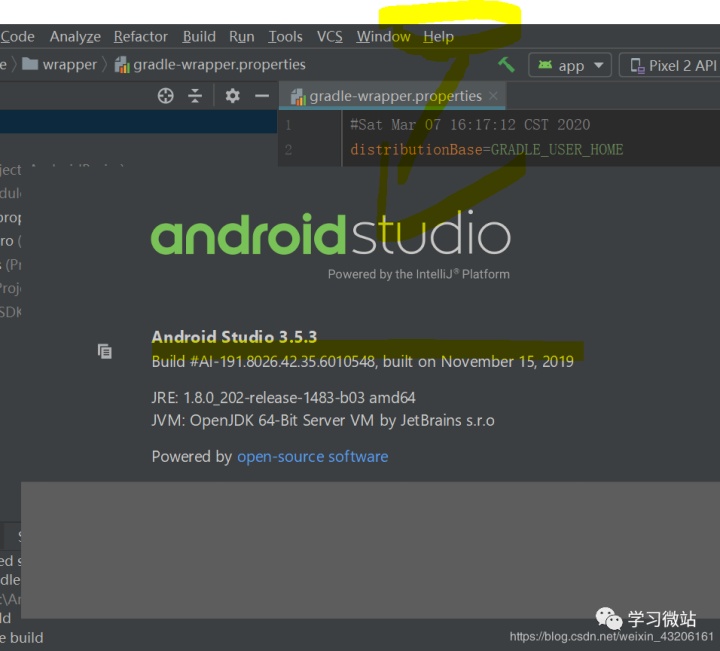Click the android icon in app dropdown

coord(545,65)
